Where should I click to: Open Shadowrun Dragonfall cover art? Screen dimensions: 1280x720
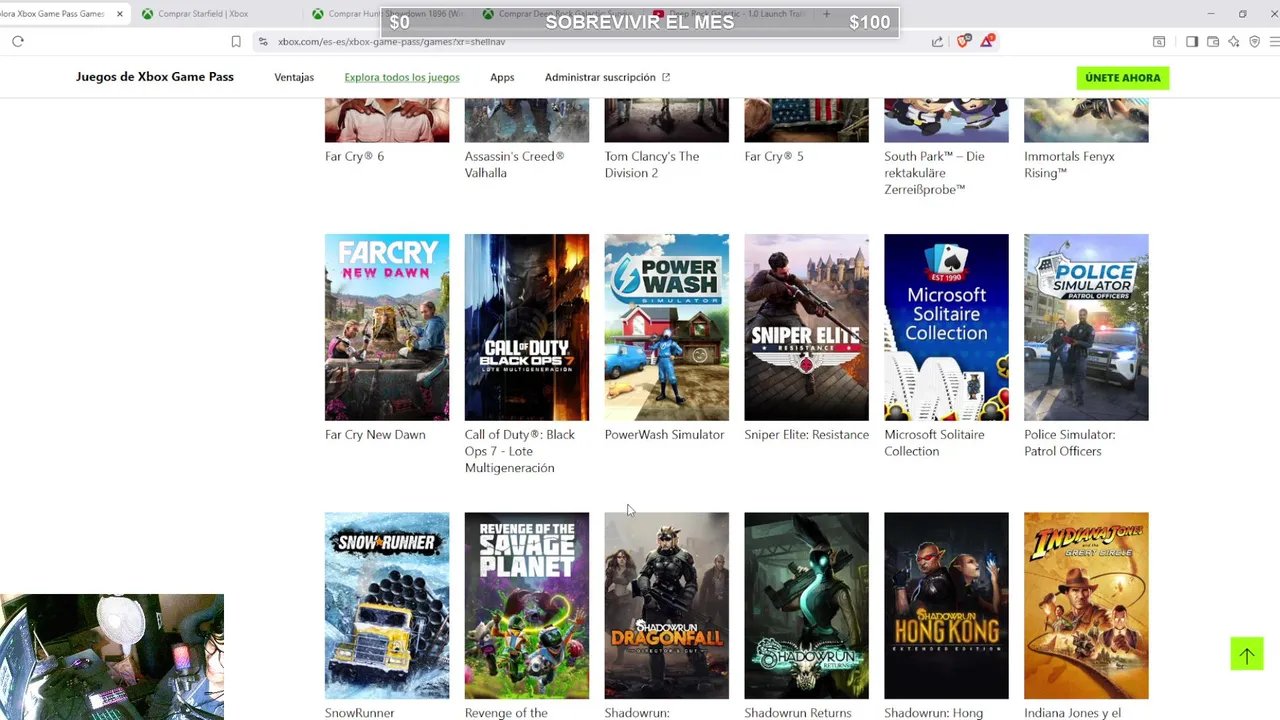click(667, 606)
